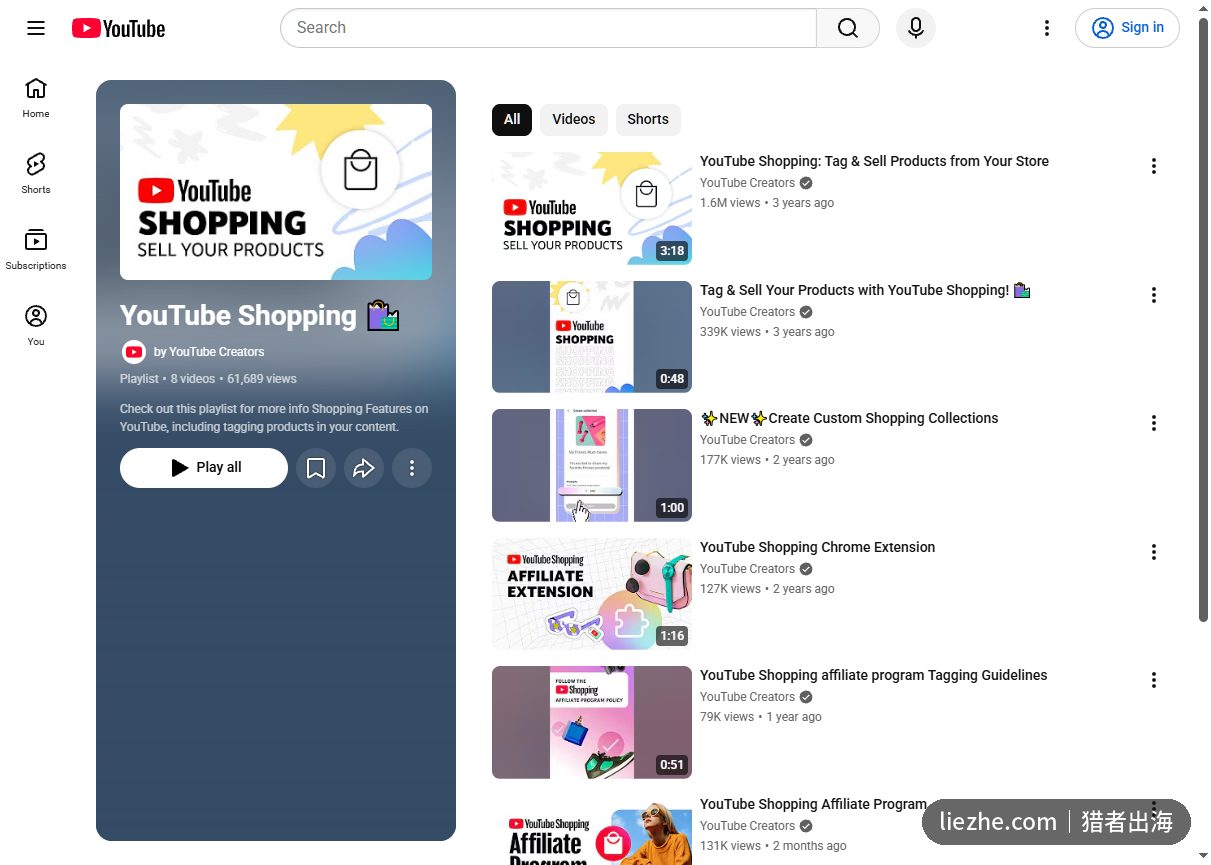Open the top-bar settings kebab menu
Image resolution: width=1211 pixels, height=865 pixels.
tap(1047, 28)
